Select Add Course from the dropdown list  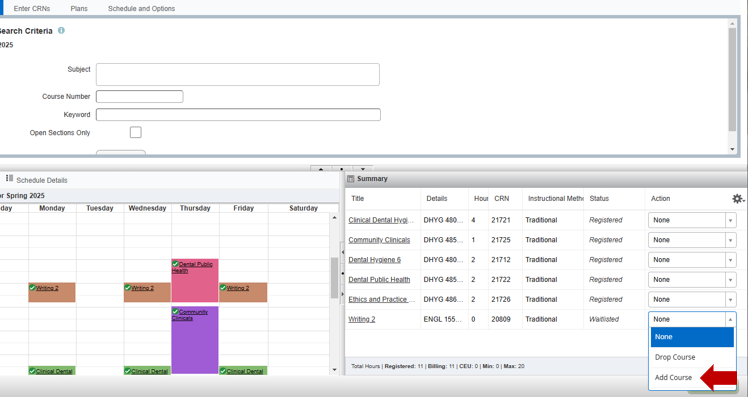click(x=673, y=378)
